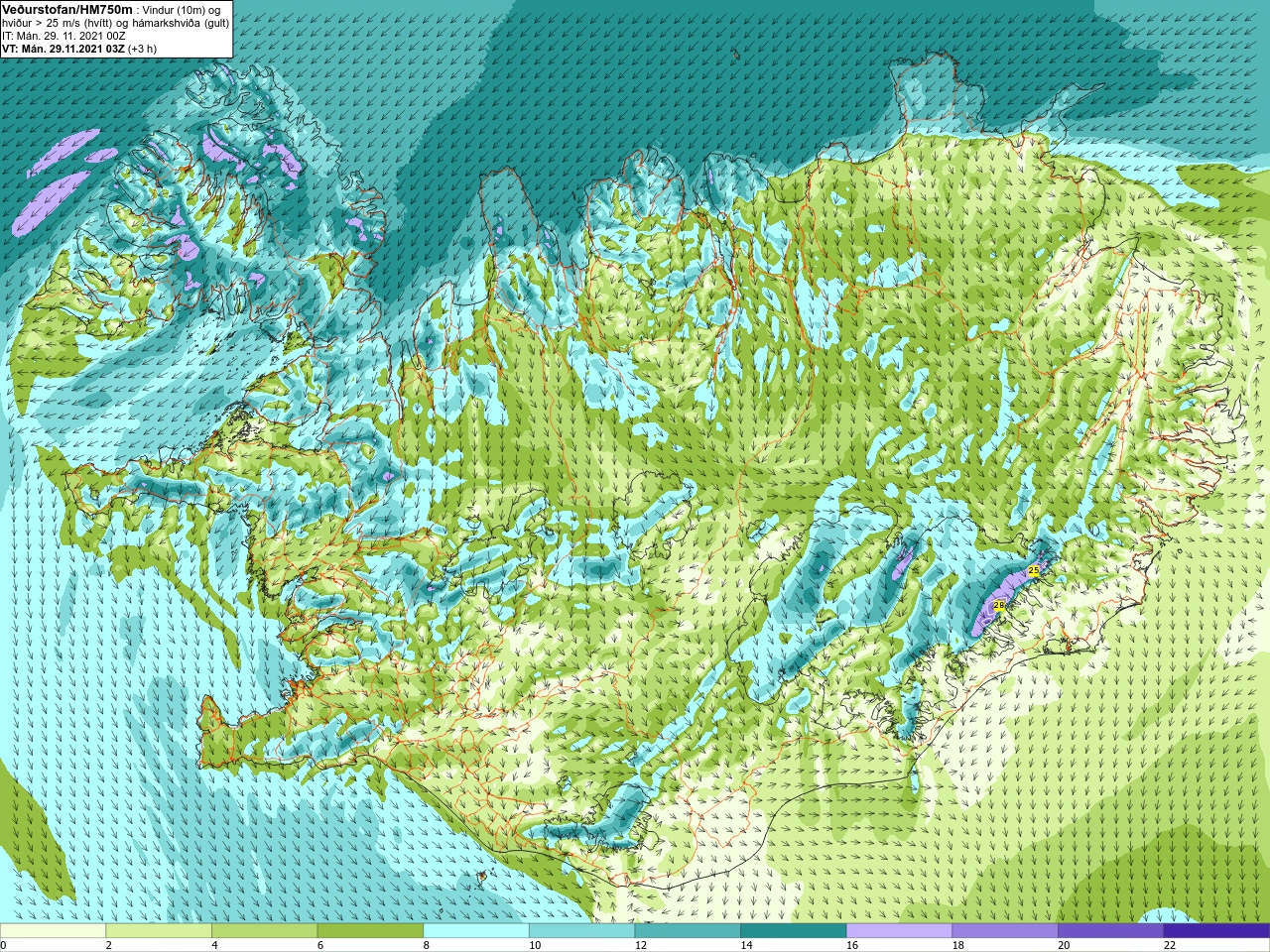Screen dimensions: 1270x952
Task: Select the green 4–6 m/s legend swatch
Action: click(x=264, y=930)
